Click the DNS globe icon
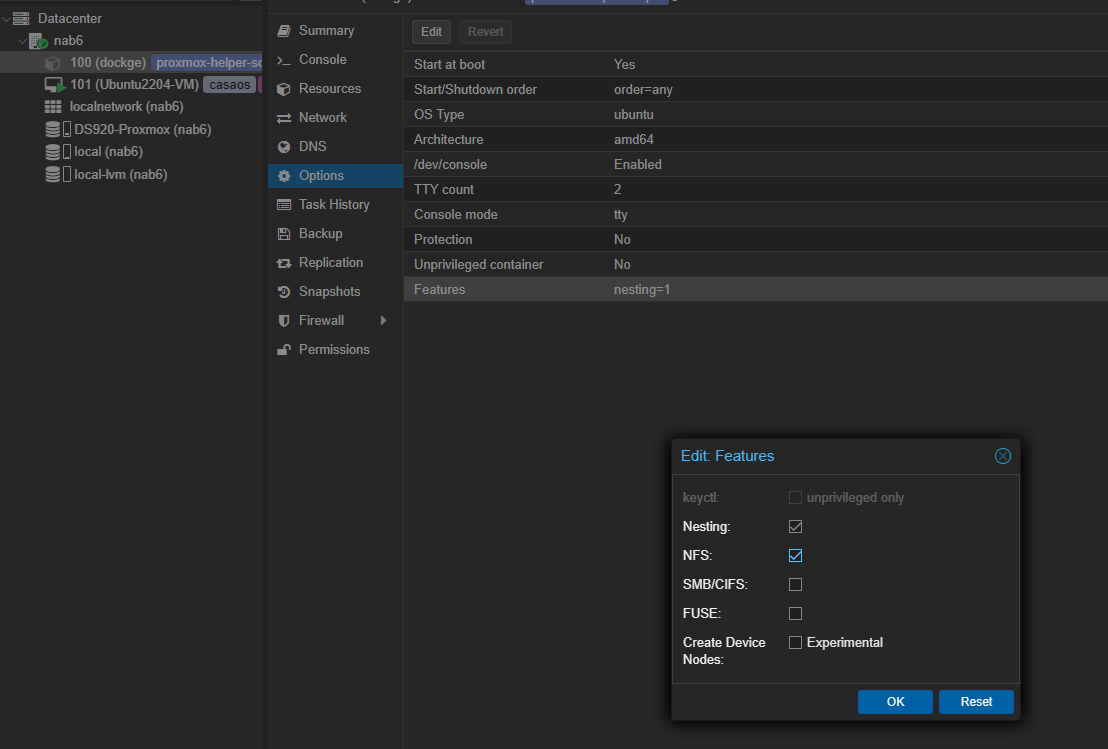This screenshot has height=749, width=1108. (284, 147)
